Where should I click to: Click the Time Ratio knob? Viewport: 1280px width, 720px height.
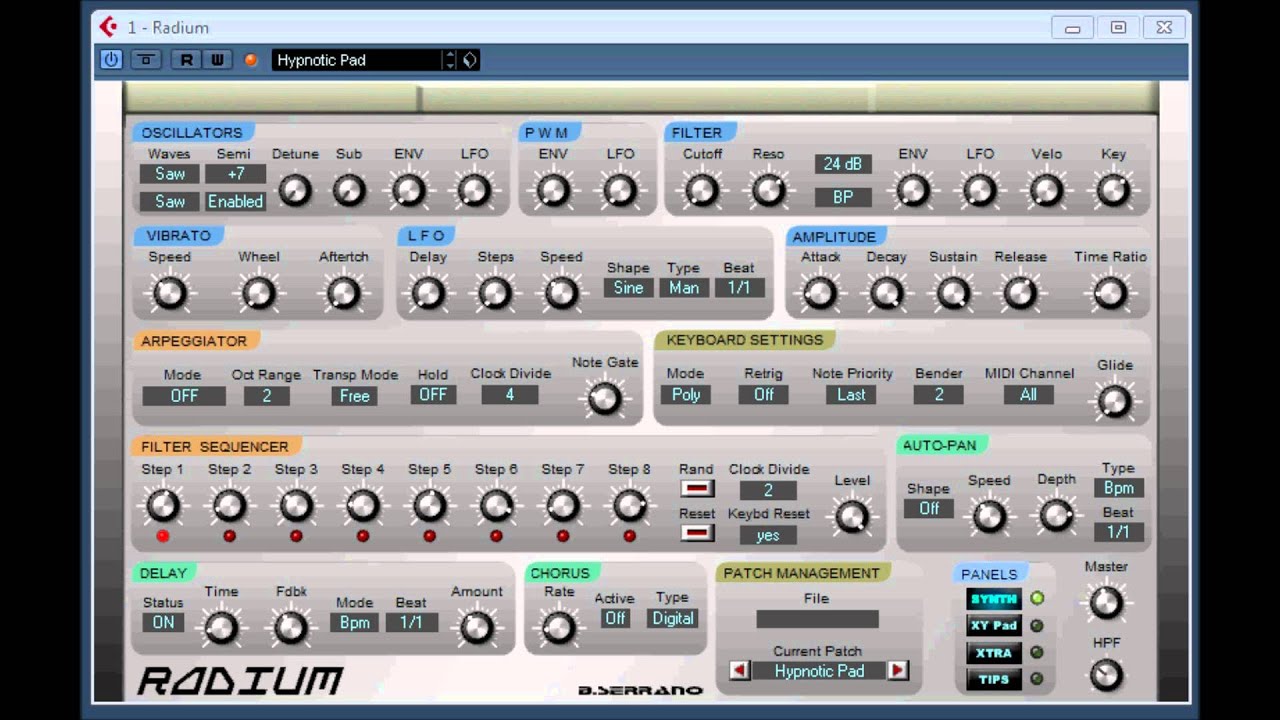click(x=1110, y=293)
